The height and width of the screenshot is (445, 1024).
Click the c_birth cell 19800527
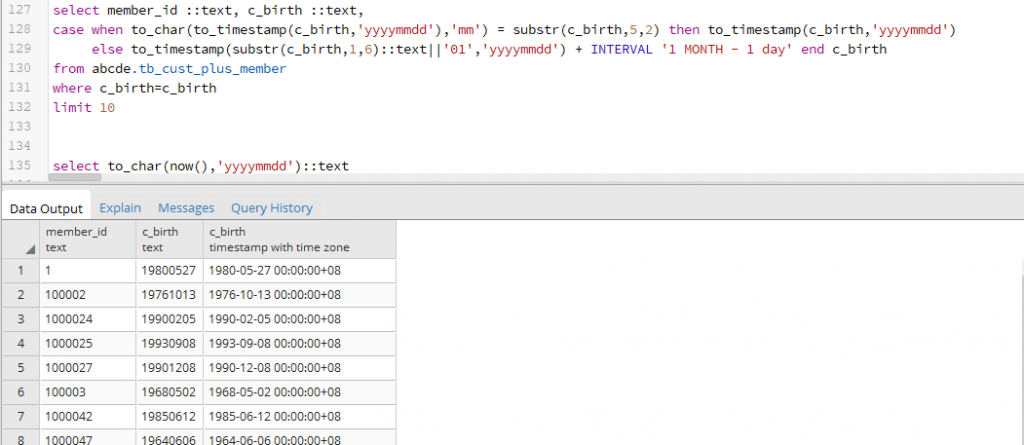170,271
